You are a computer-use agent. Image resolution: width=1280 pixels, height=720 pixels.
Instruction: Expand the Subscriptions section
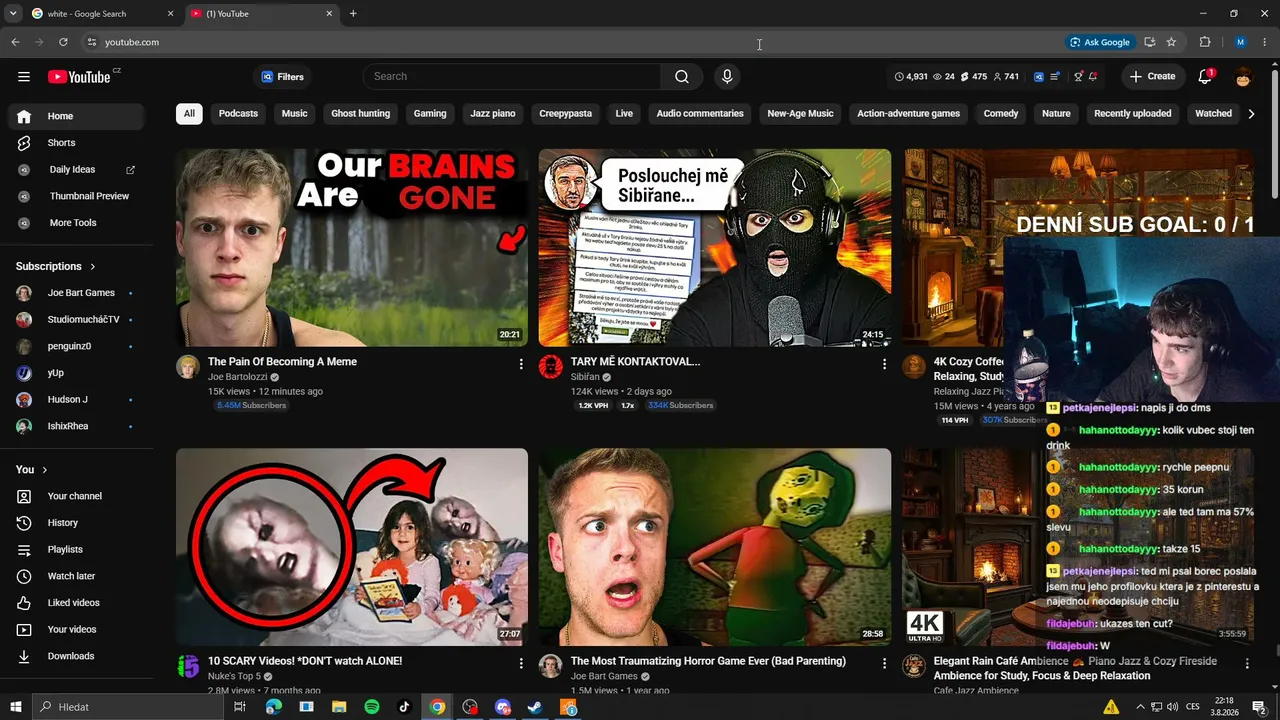pos(56,266)
